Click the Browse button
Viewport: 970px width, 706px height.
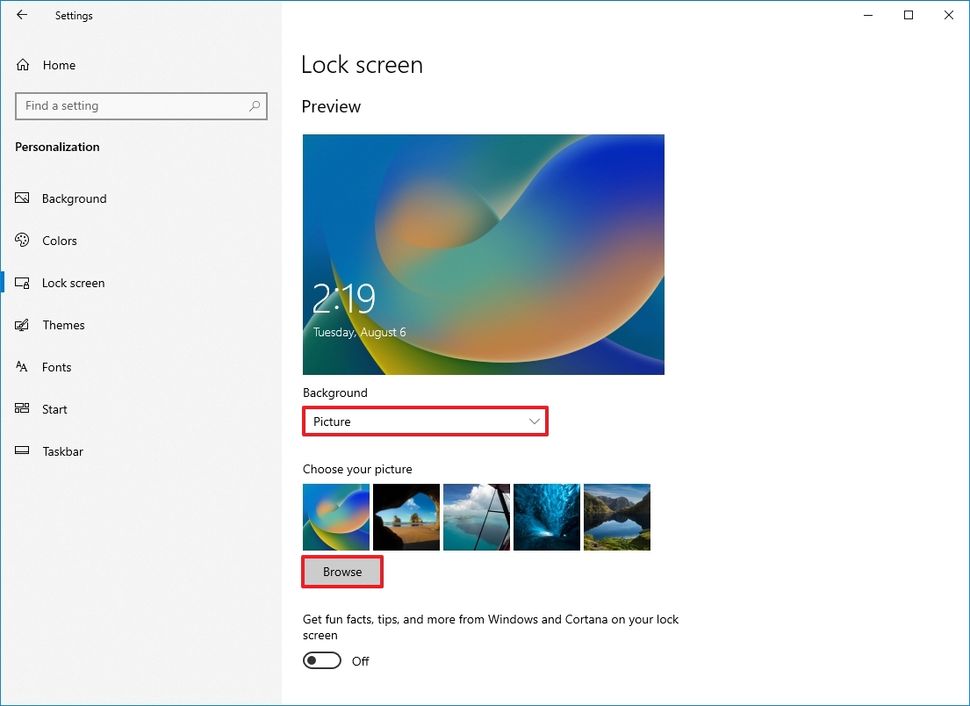point(342,571)
